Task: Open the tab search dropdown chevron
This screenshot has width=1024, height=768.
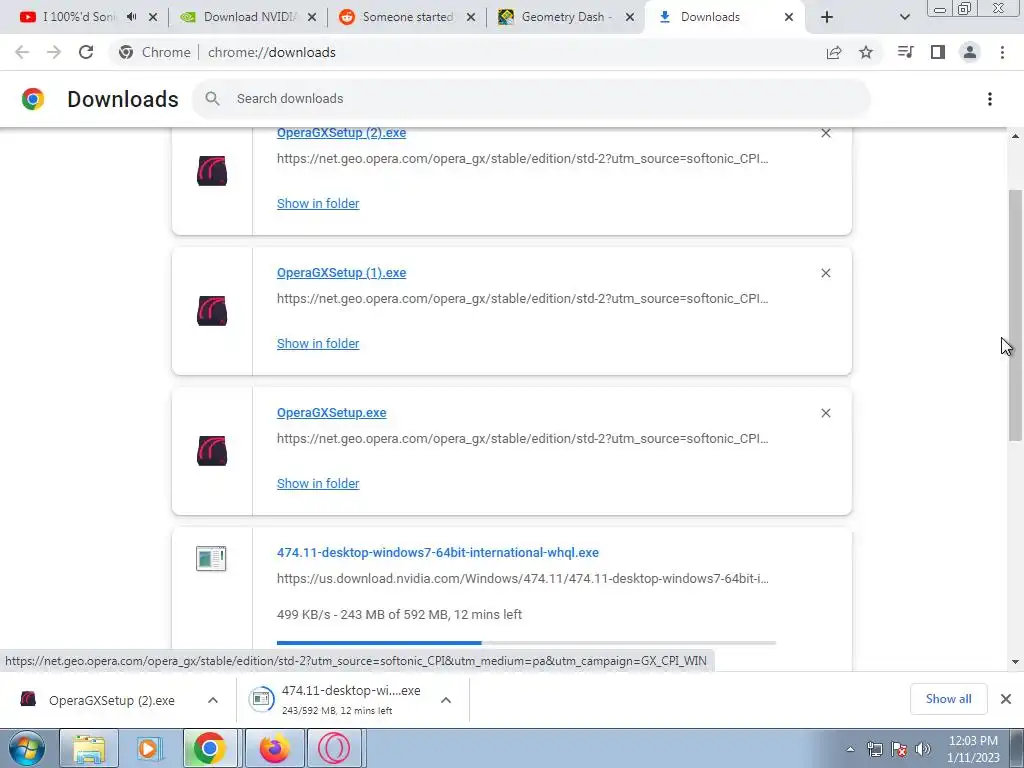Action: [x=904, y=17]
